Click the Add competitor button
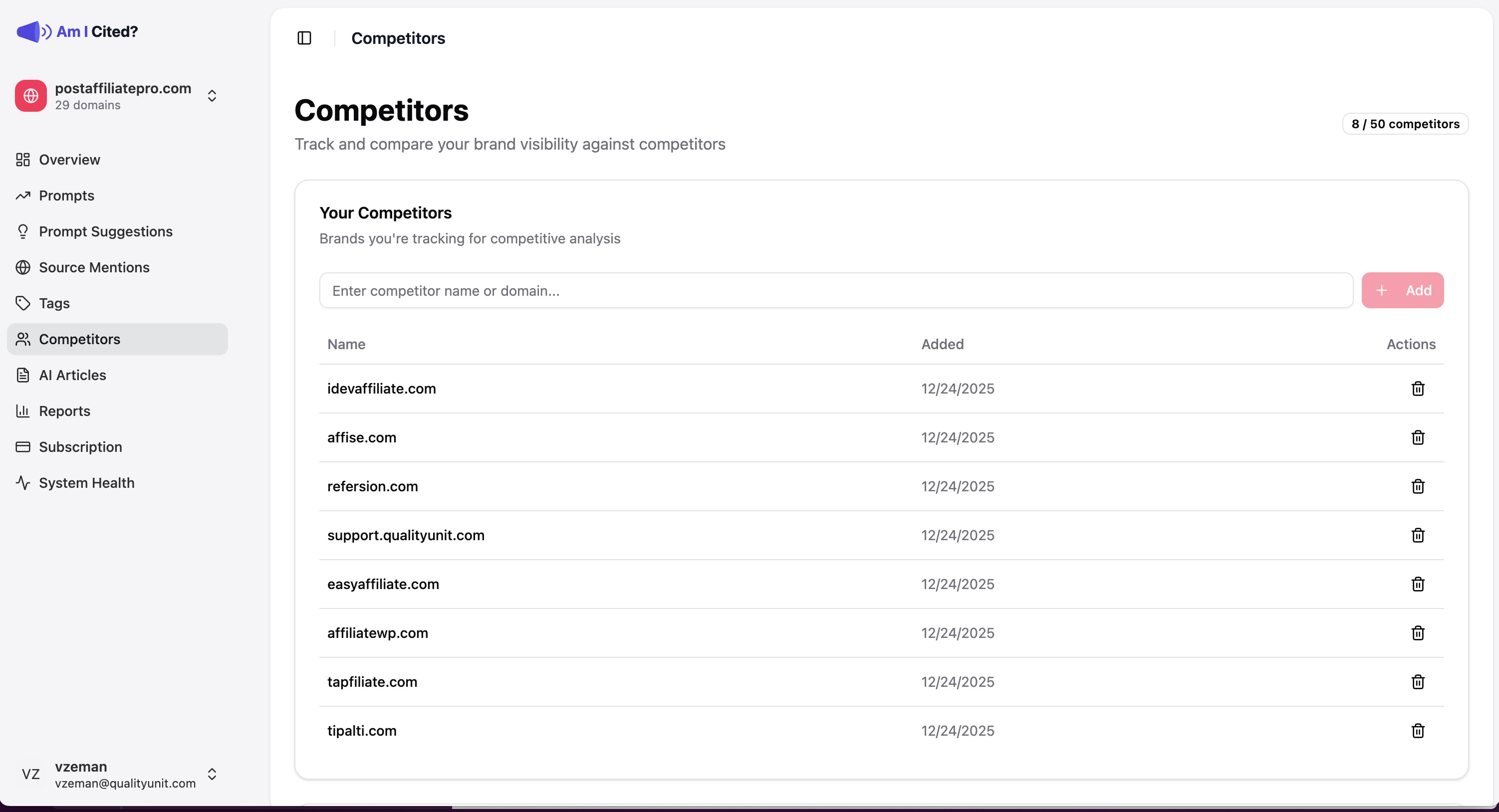Image resolution: width=1499 pixels, height=812 pixels. (1402, 290)
